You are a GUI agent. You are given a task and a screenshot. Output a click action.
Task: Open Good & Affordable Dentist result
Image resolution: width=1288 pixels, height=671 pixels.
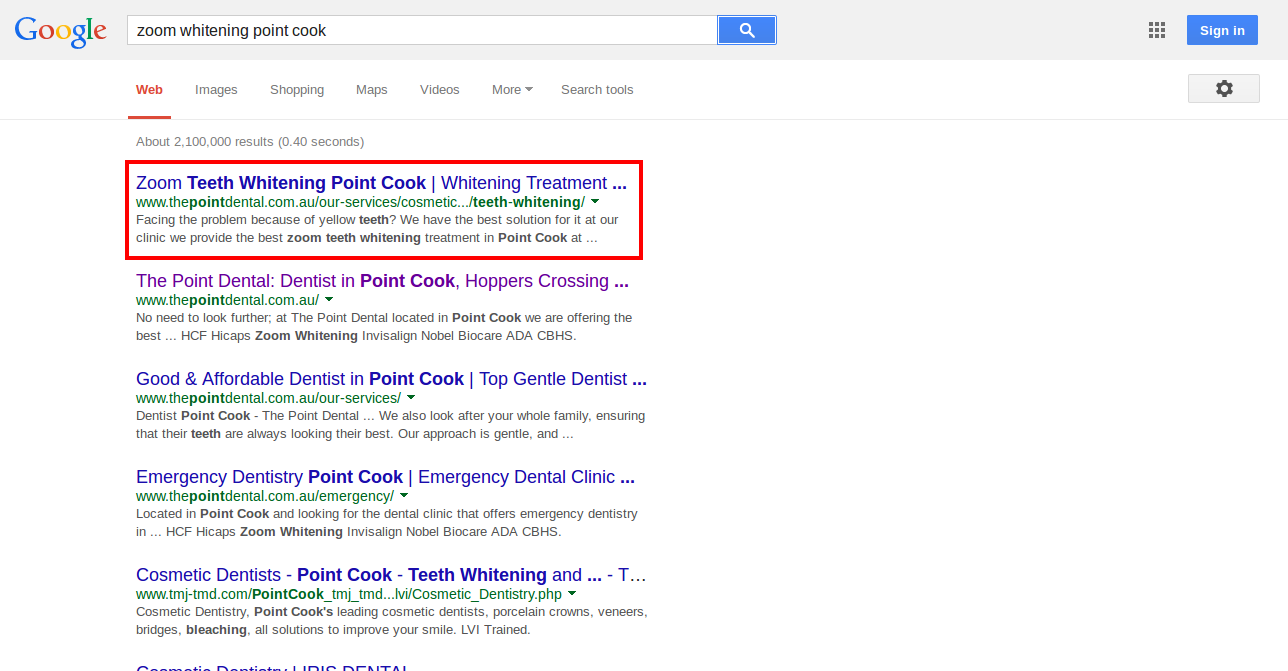tap(391, 379)
